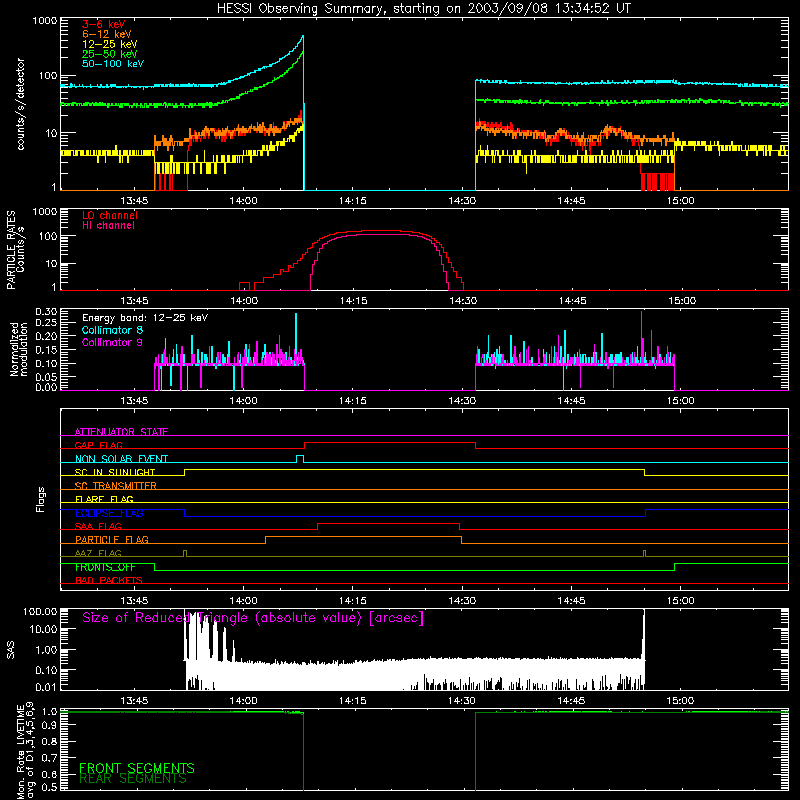Select the 50-100 keV legend label
Image resolution: width=800 pixels, height=800 pixels.
tap(113, 63)
